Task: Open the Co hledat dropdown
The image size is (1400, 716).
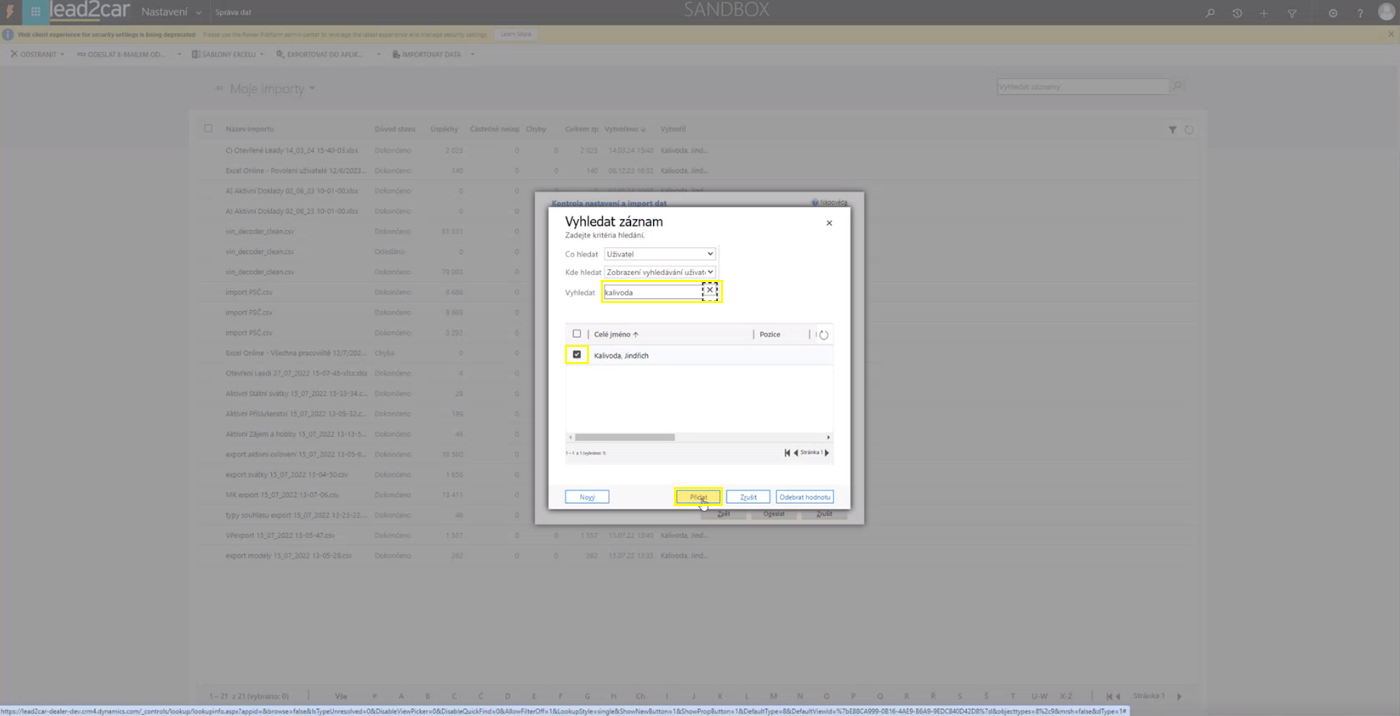Action: pyautogui.click(x=660, y=254)
